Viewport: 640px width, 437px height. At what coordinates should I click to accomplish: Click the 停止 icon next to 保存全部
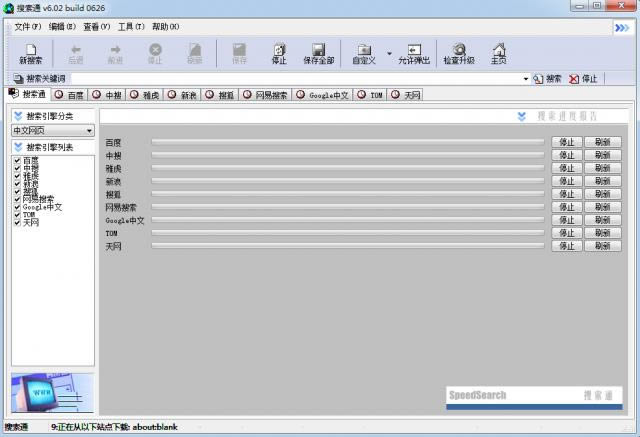279,50
